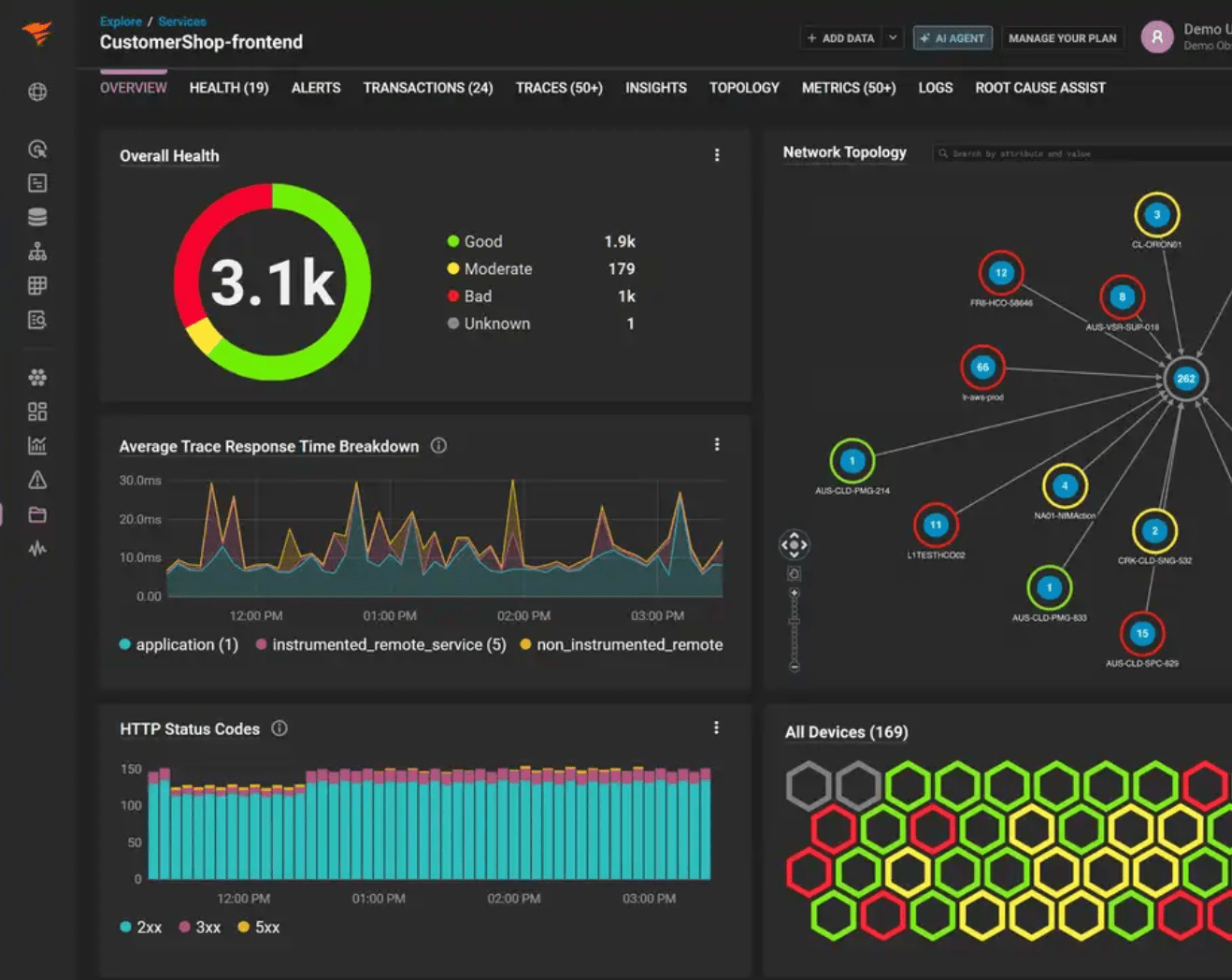Toggle instrumented_remote_service (5) legend series
The image size is (1232, 980).
[x=380, y=644]
